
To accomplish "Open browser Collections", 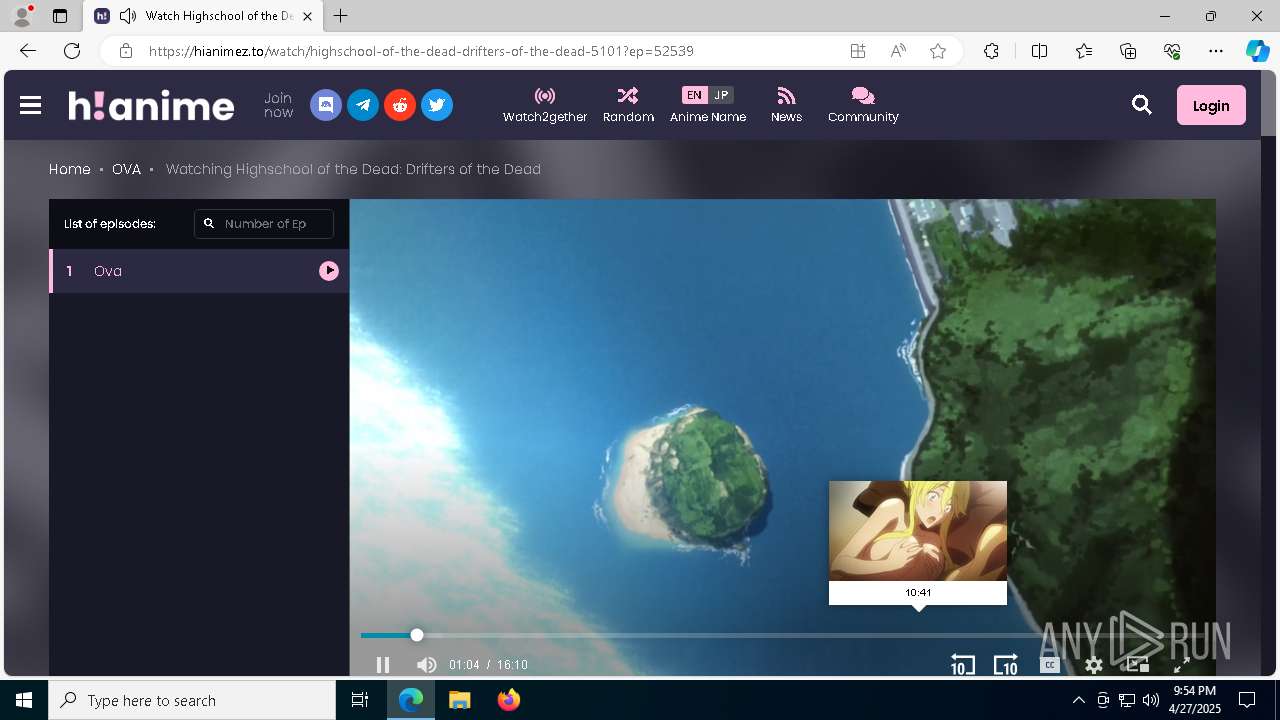I will pos(1128,51).
